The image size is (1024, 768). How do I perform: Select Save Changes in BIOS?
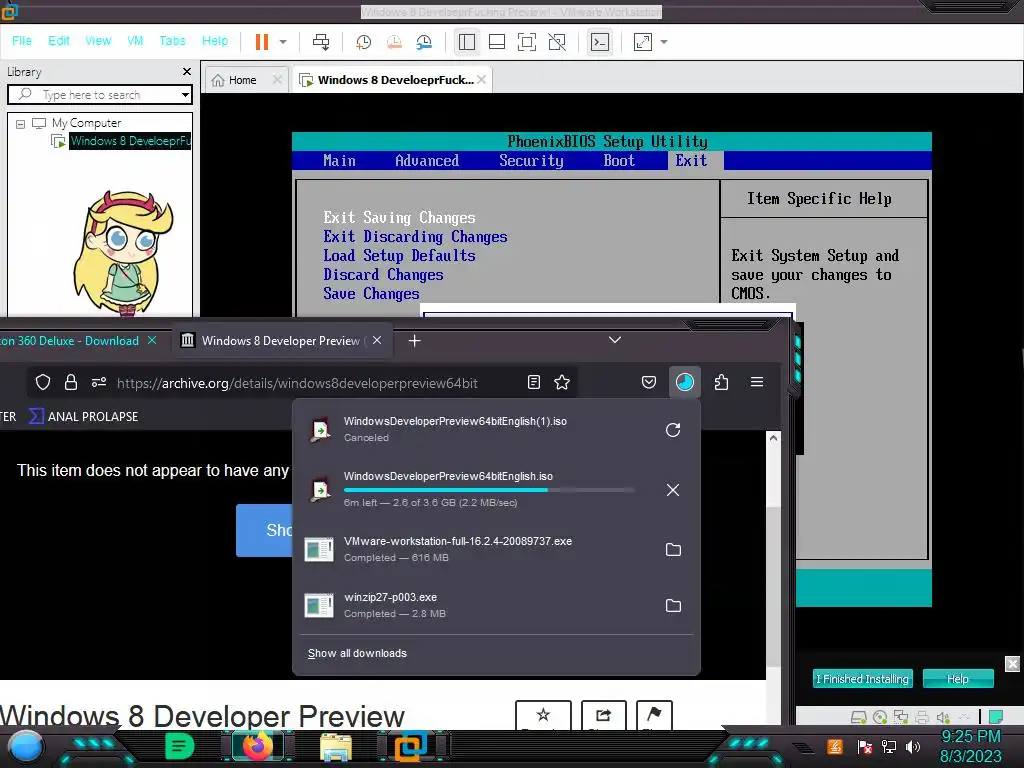[372, 293]
